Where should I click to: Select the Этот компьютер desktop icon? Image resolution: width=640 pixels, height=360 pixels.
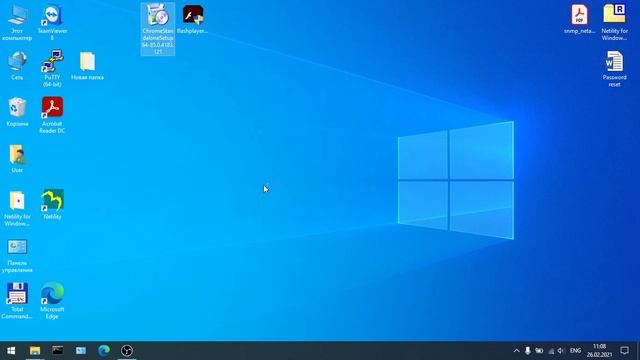point(17,23)
